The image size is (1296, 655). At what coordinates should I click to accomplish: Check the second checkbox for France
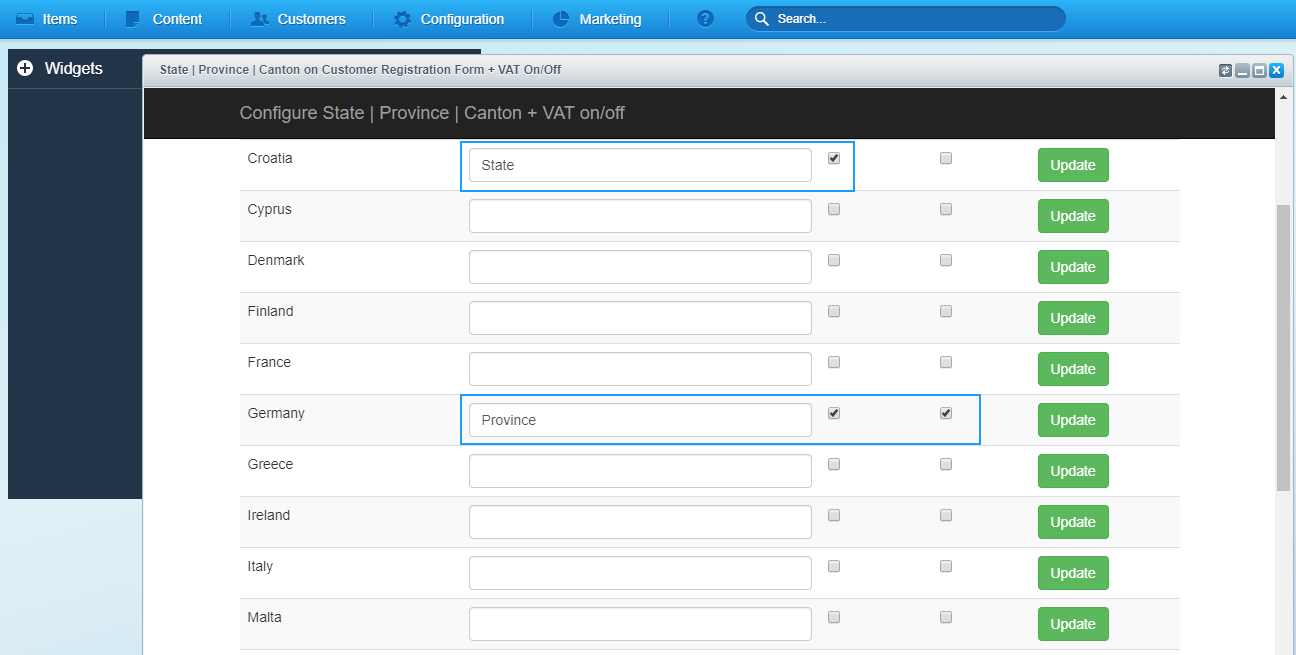(x=946, y=362)
